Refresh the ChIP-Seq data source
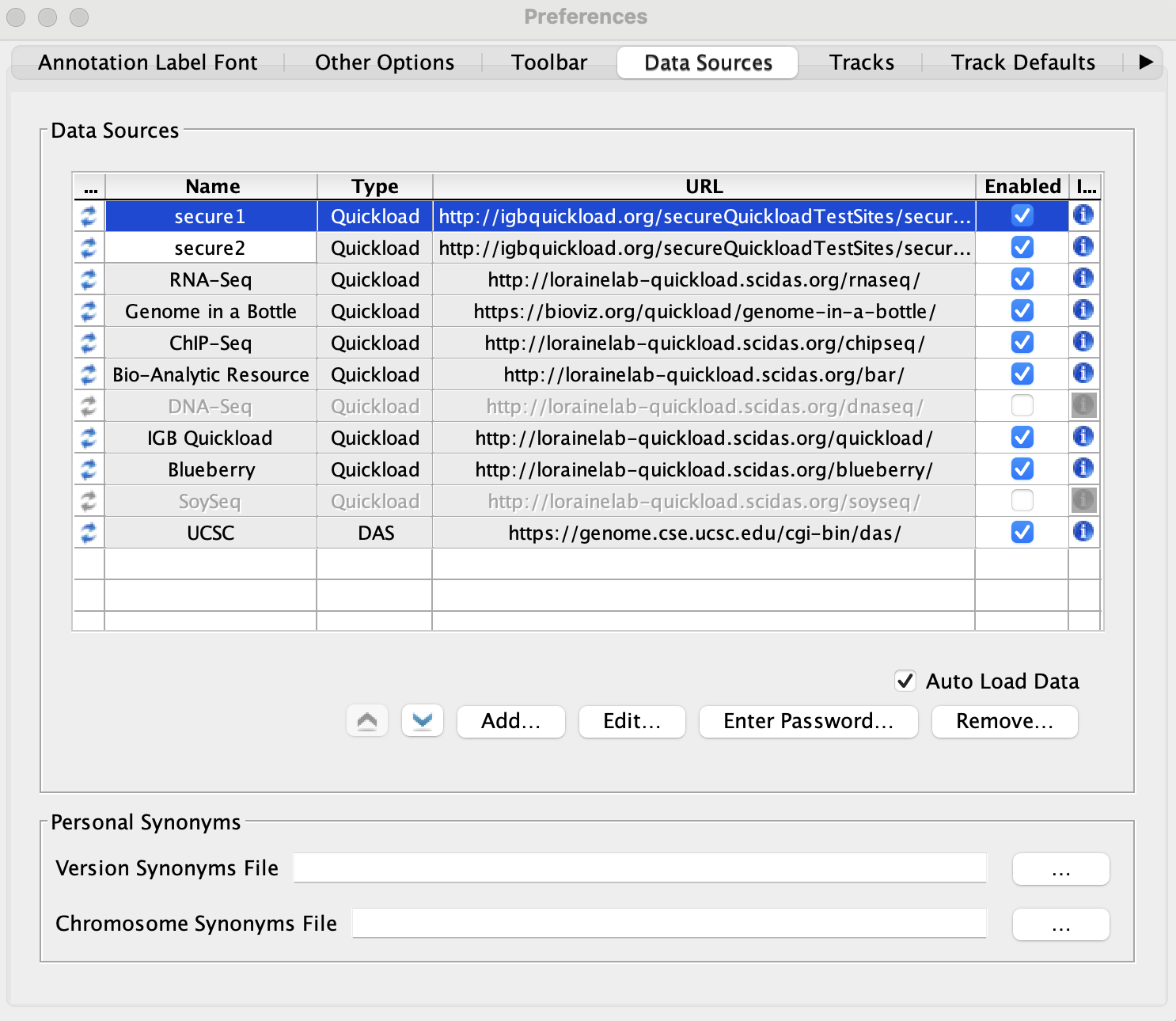Viewport: 1176px width, 1021px height. (89, 343)
